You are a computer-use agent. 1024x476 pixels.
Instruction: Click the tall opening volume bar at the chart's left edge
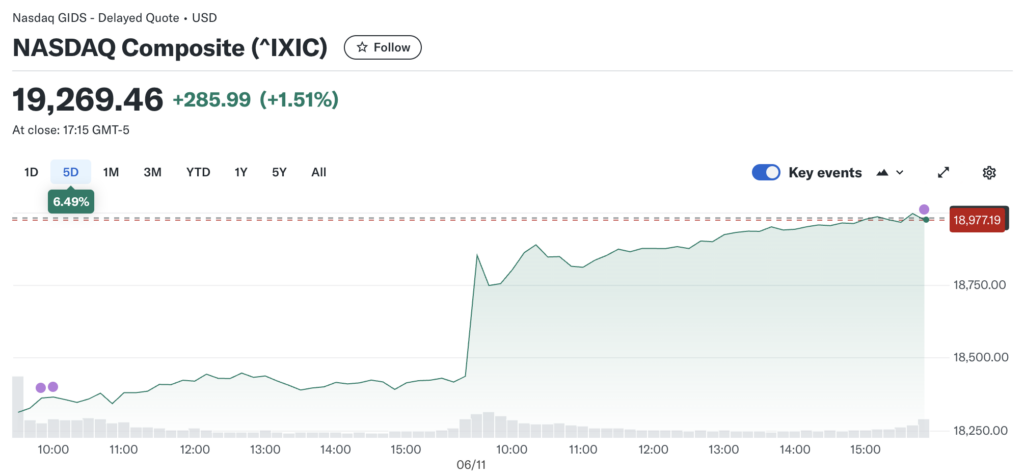point(17,406)
